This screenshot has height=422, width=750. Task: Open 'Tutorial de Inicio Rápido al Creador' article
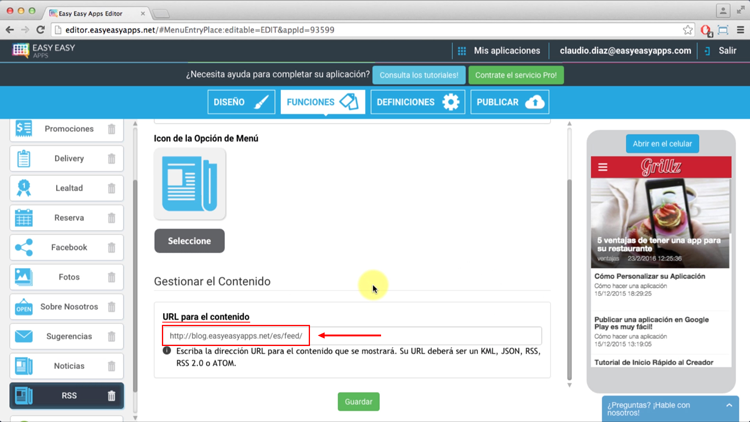(x=653, y=363)
